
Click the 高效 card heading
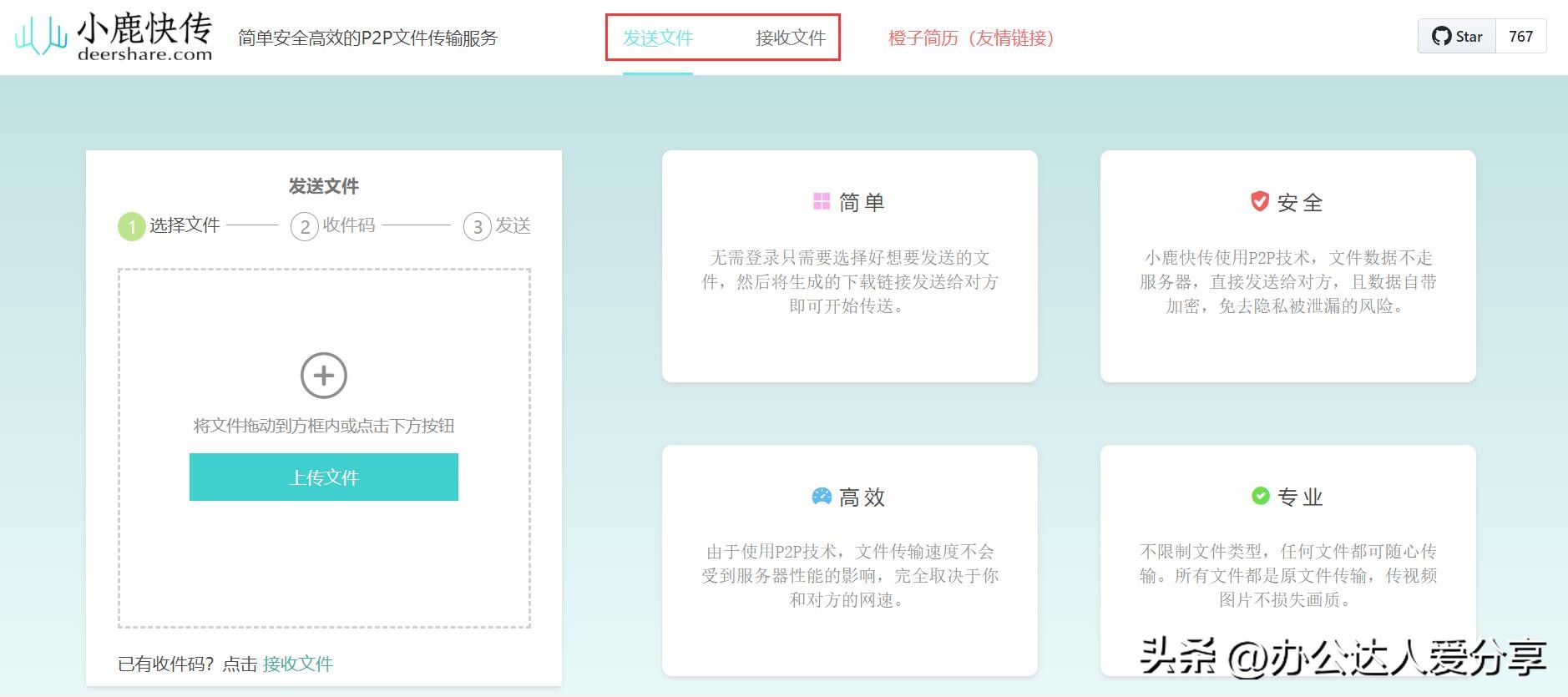[862, 497]
